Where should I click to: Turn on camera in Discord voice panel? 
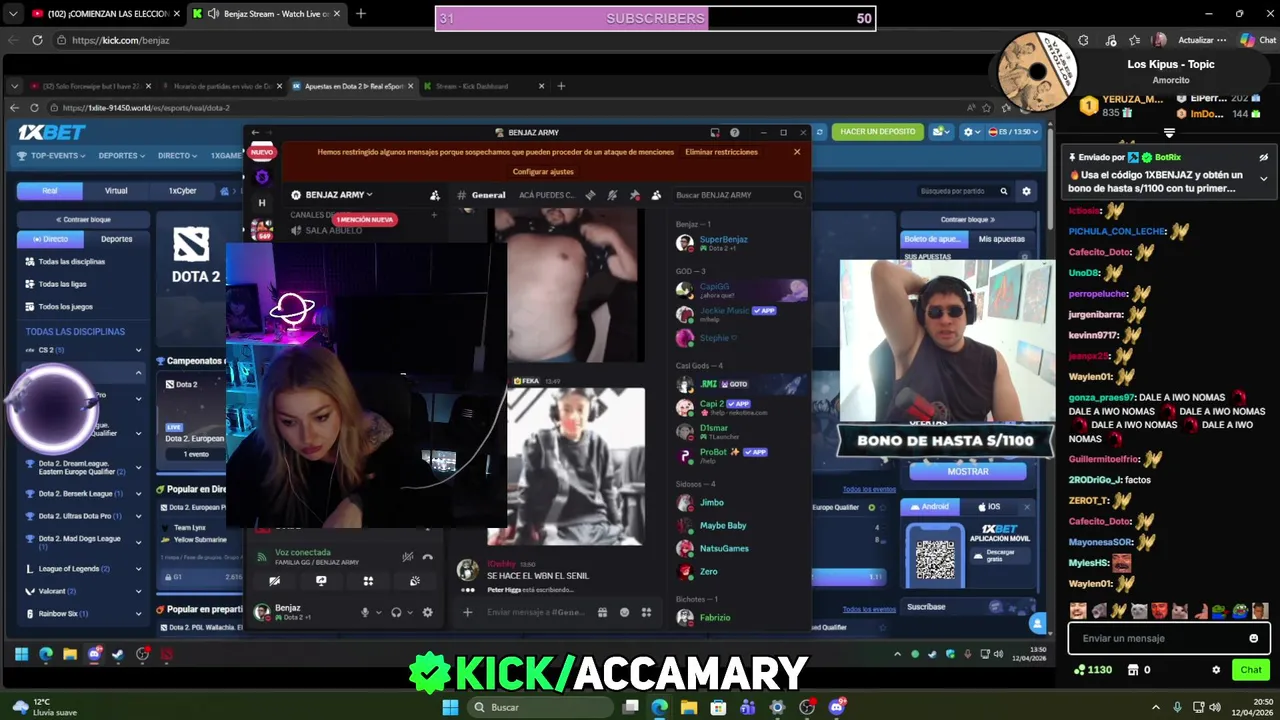tap(275, 581)
